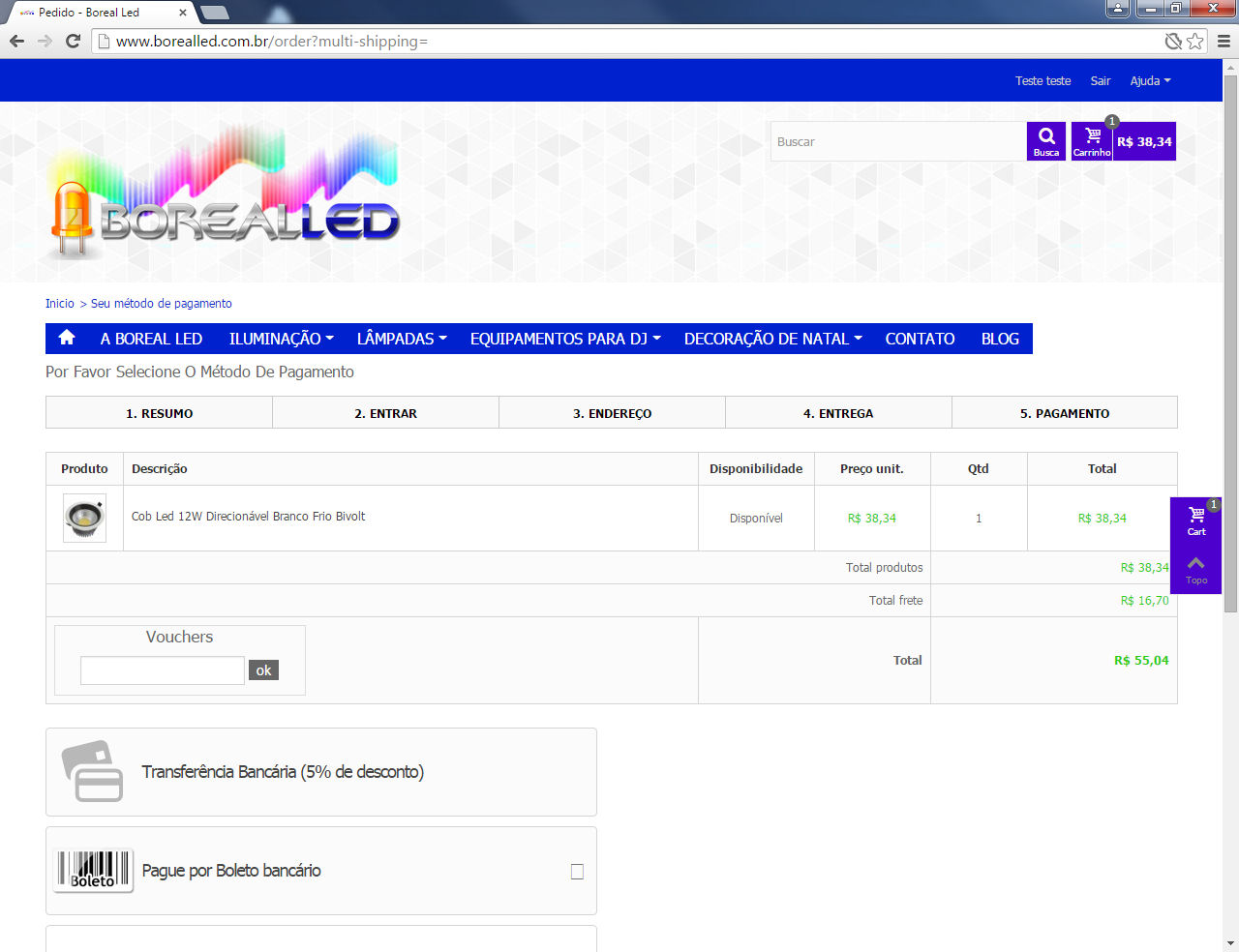The height and width of the screenshot is (952, 1239).
Task: Click the Inicio breadcrumb link
Action: pyautogui.click(x=59, y=303)
